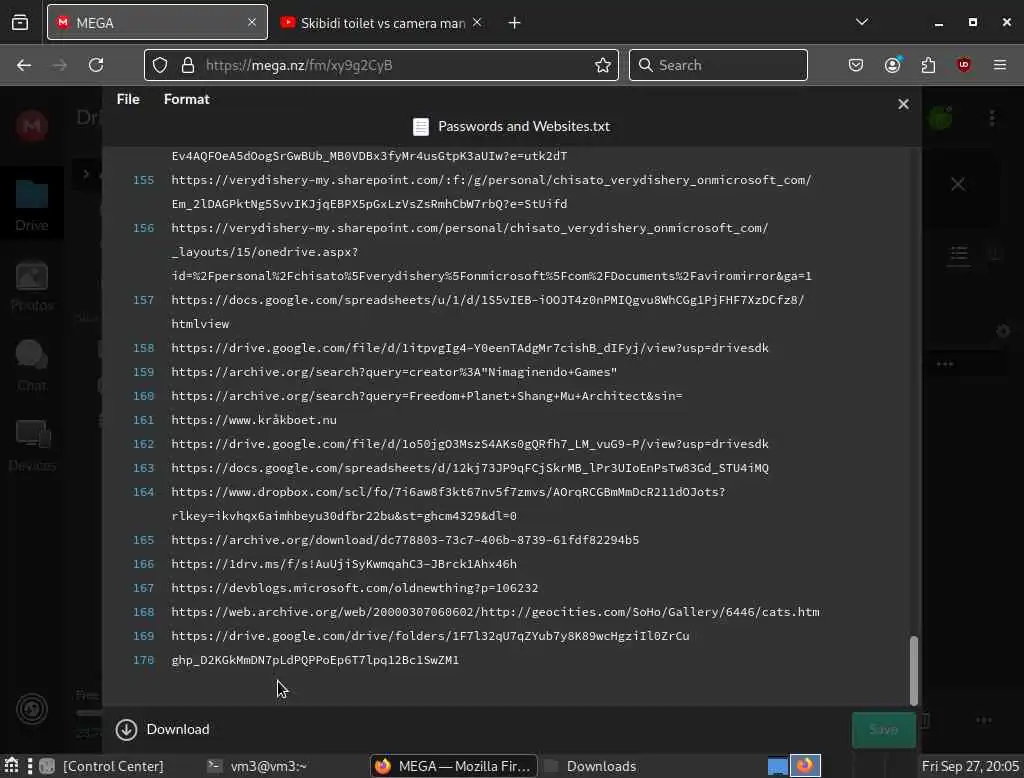The image size is (1024, 778).
Task: Go back to previous page
Action: coord(24,65)
